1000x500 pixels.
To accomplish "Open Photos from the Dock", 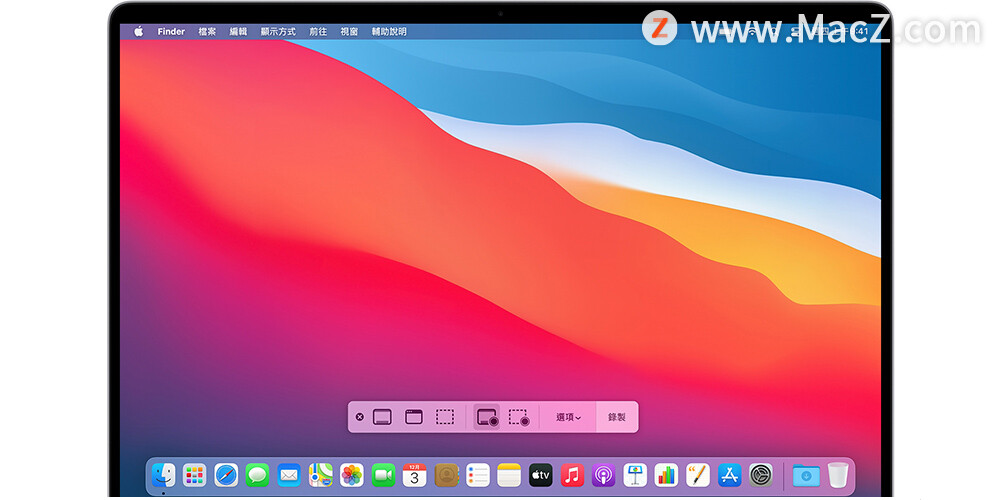I will point(352,475).
